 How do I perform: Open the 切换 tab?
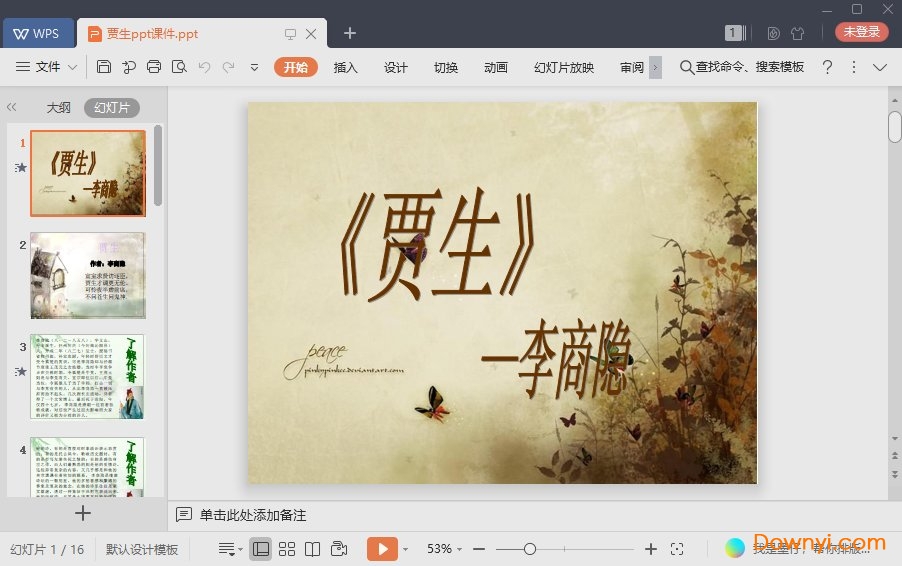click(446, 67)
